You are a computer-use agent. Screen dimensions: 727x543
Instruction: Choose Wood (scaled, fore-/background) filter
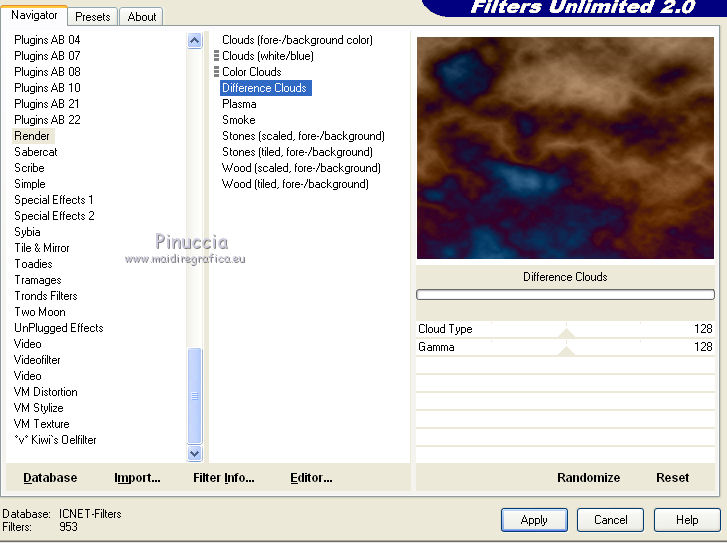click(301, 168)
